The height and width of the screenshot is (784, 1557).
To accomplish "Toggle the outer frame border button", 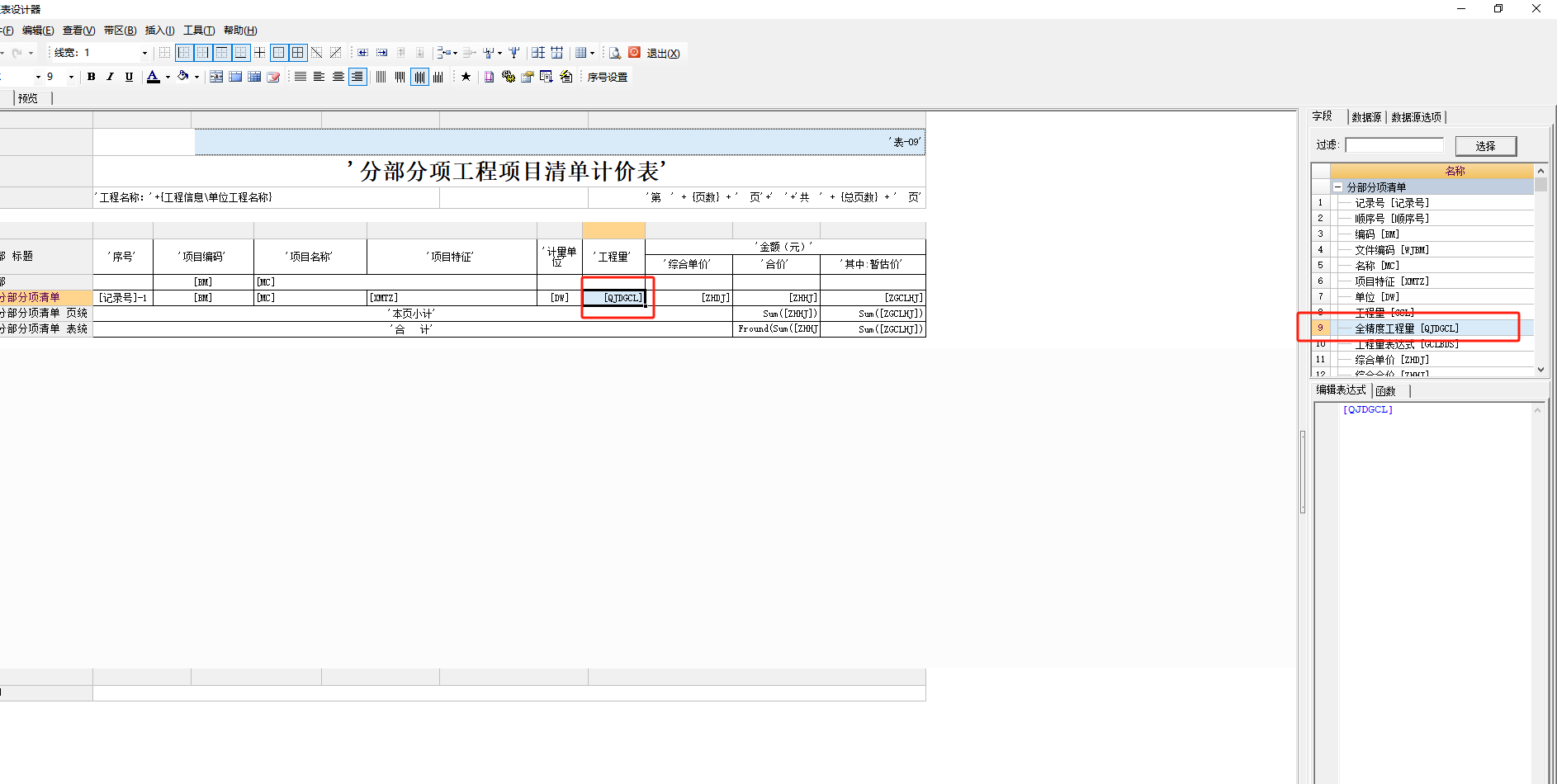I will tap(279, 53).
